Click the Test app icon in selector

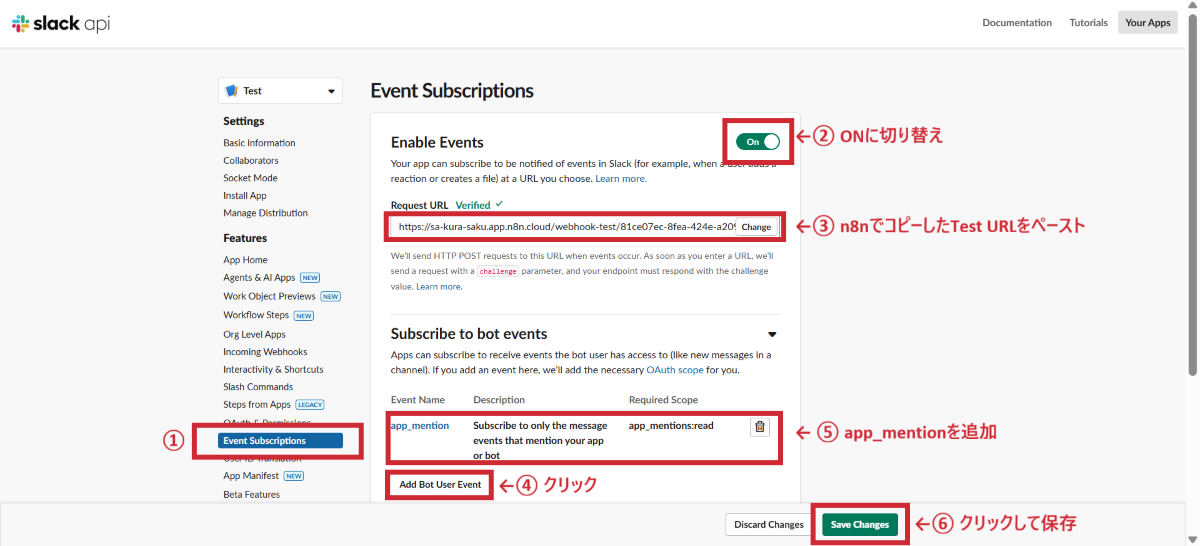click(x=232, y=91)
